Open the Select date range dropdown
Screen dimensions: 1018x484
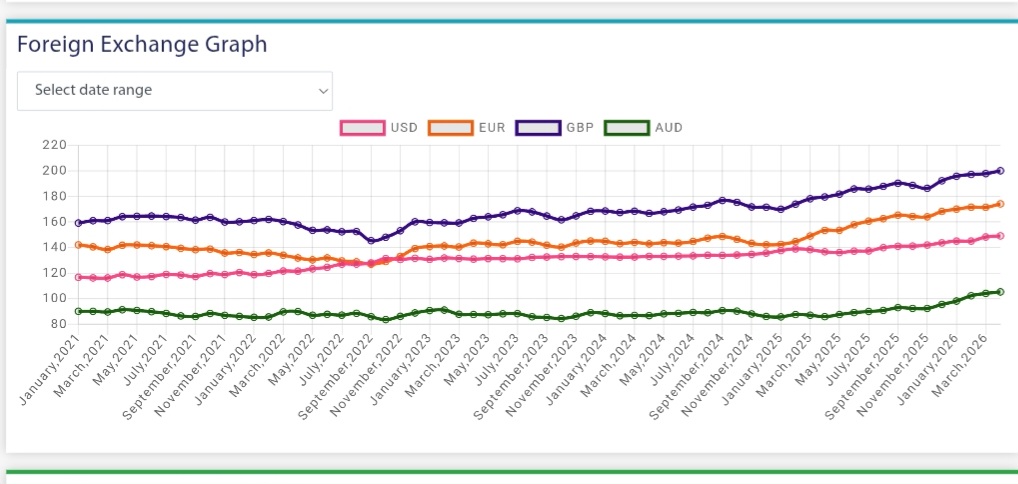pyautogui.click(x=174, y=90)
